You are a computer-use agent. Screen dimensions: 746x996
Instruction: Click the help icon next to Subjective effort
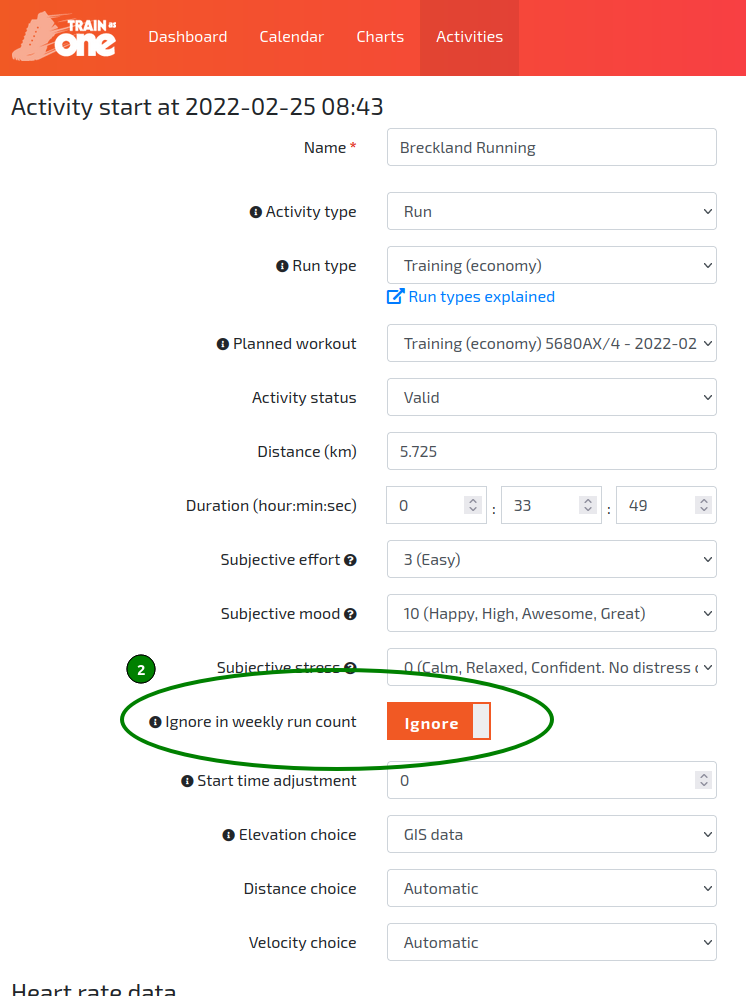point(350,560)
